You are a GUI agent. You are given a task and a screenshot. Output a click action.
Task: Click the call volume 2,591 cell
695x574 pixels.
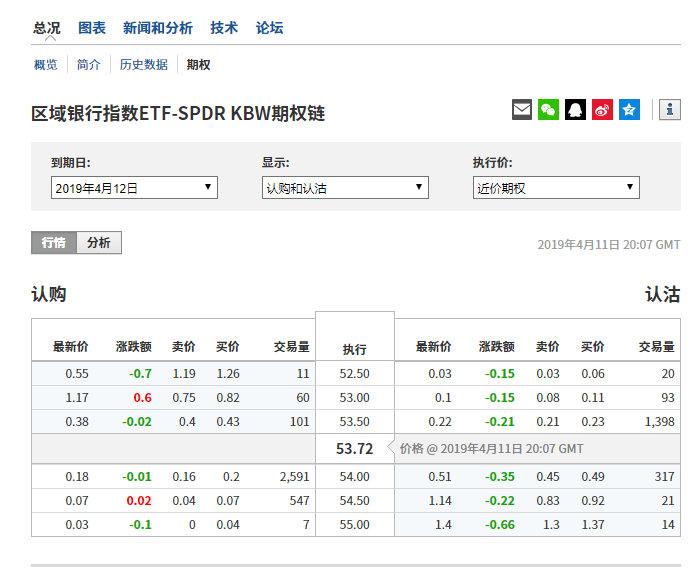click(294, 476)
